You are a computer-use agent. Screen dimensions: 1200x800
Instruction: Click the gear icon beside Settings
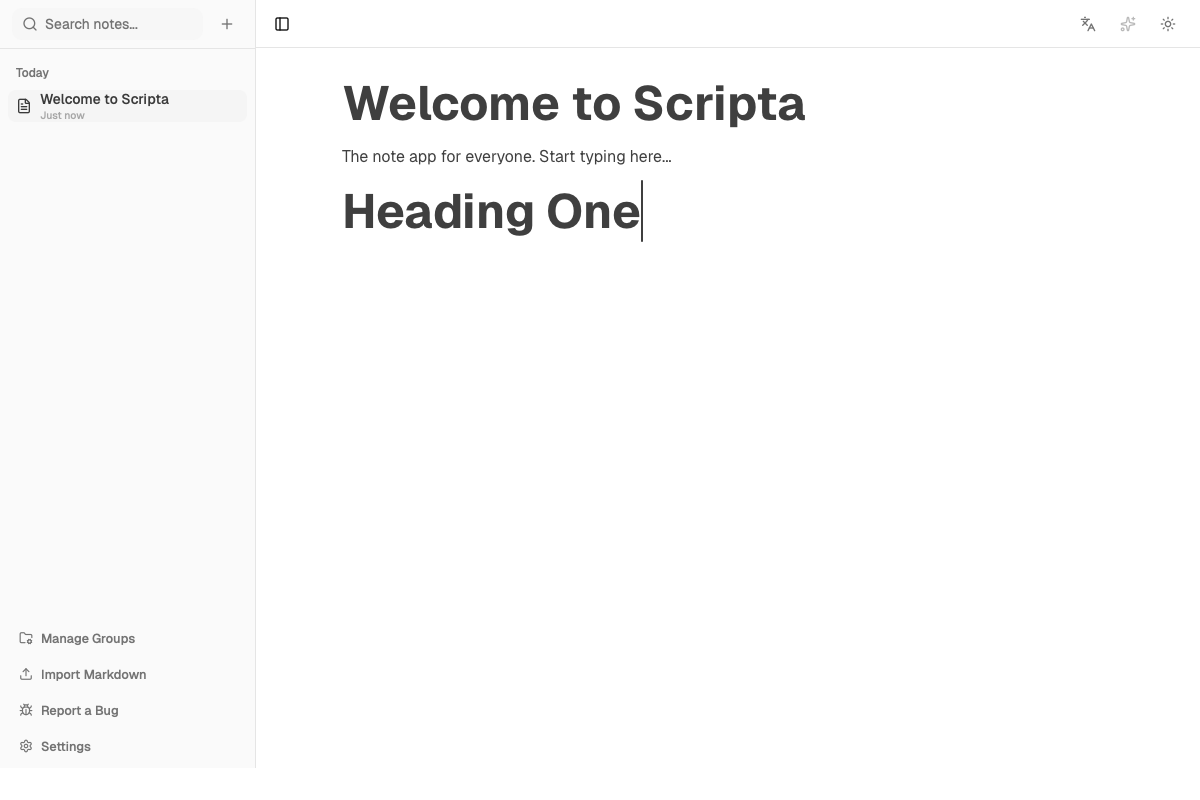[23, 746]
